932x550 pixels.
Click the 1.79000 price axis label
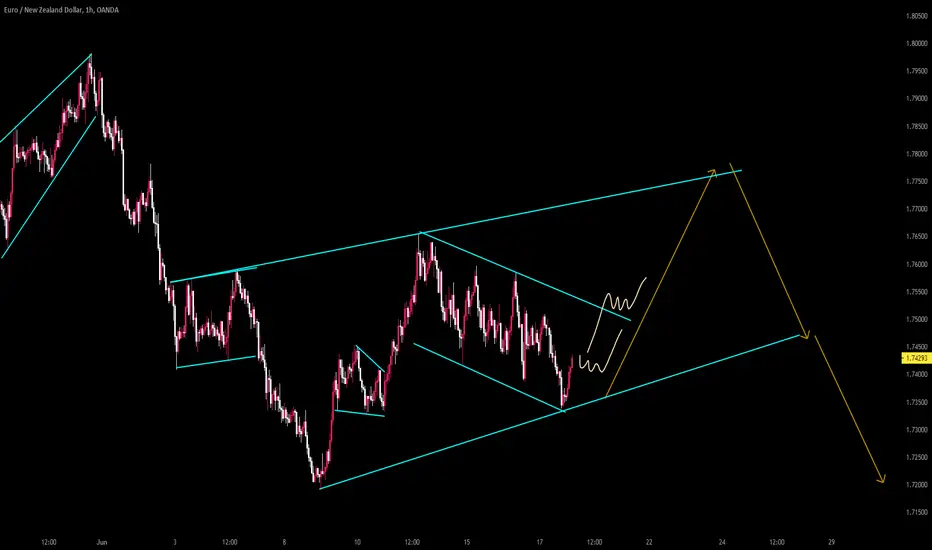917,99
